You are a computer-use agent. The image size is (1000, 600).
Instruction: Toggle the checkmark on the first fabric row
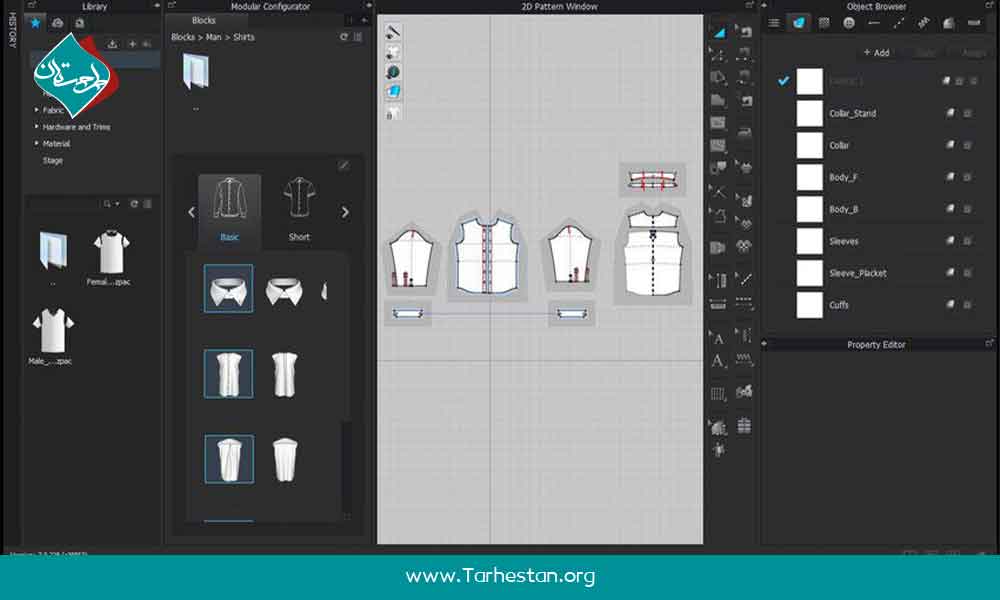click(x=784, y=81)
